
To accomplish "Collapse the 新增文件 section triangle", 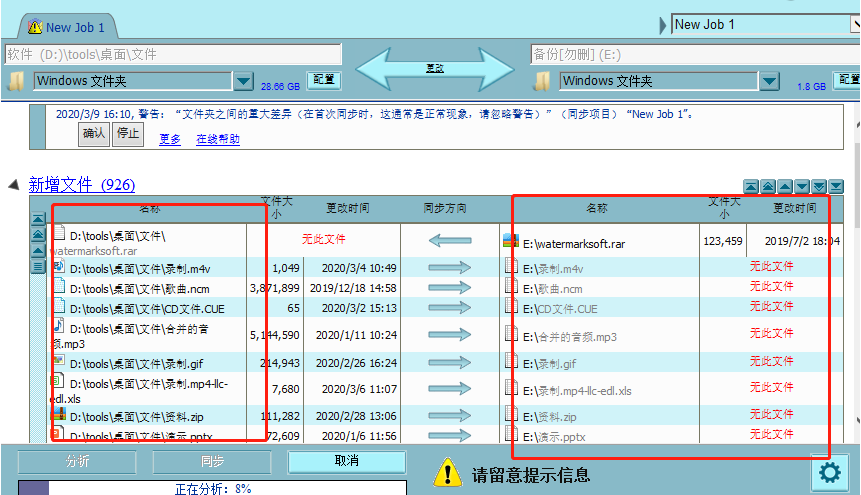I will pyautogui.click(x=14, y=185).
